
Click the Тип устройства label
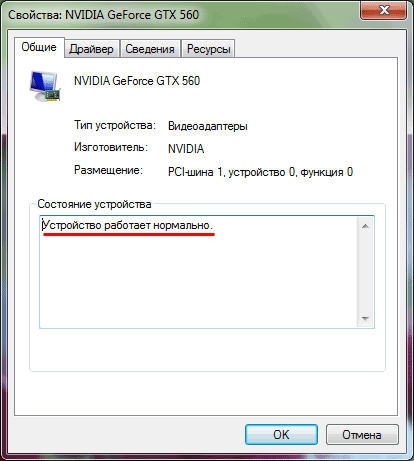[x=115, y=126]
